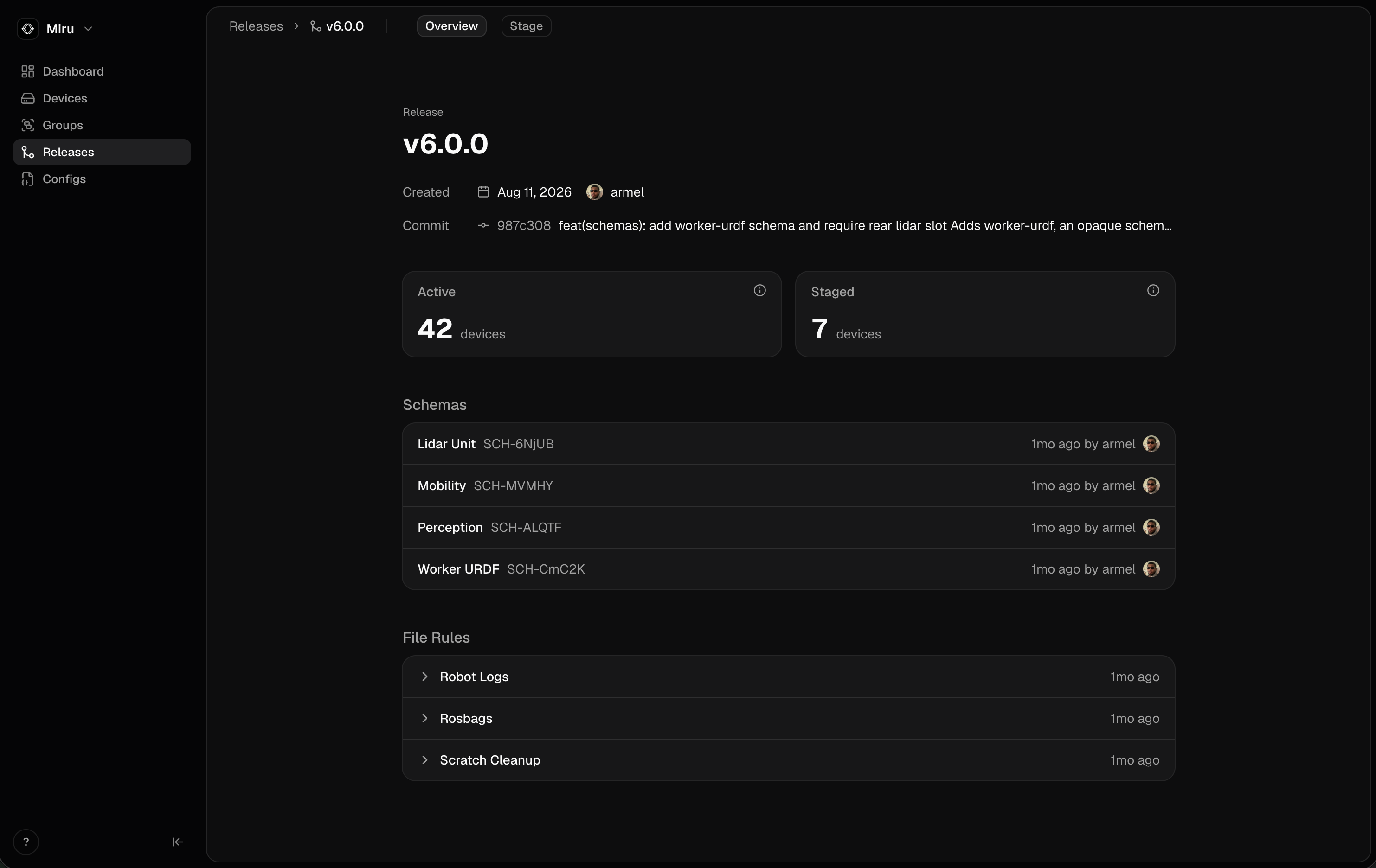The image size is (1376, 868).
Task: Switch to the Stage tab
Action: pyautogui.click(x=526, y=26)
